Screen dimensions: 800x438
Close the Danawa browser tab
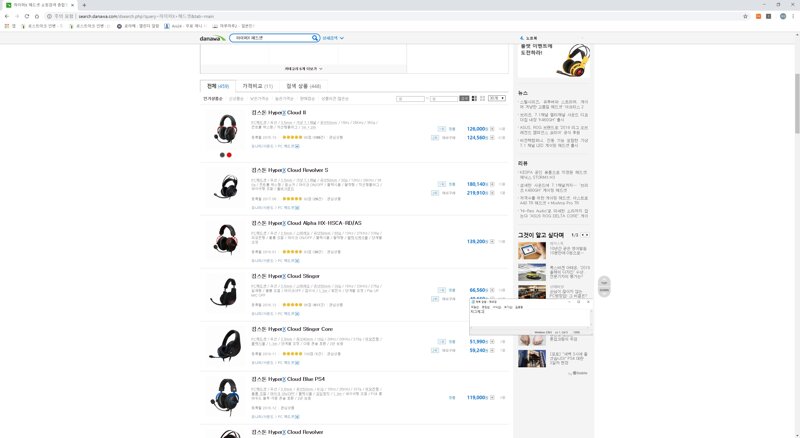72,5
